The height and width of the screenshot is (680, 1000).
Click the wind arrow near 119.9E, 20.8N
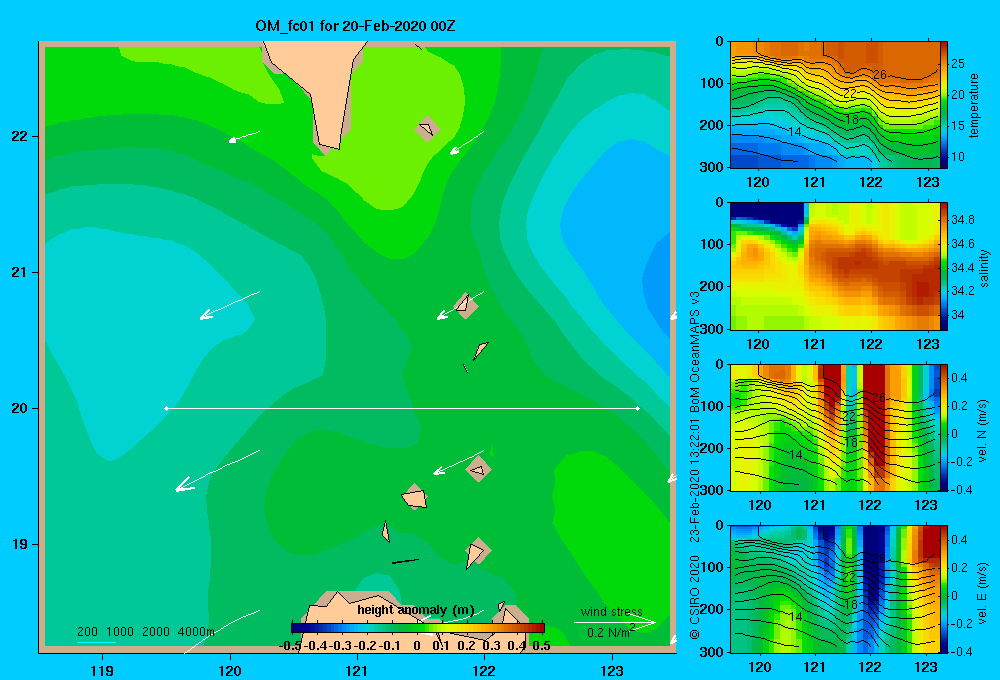230,306
